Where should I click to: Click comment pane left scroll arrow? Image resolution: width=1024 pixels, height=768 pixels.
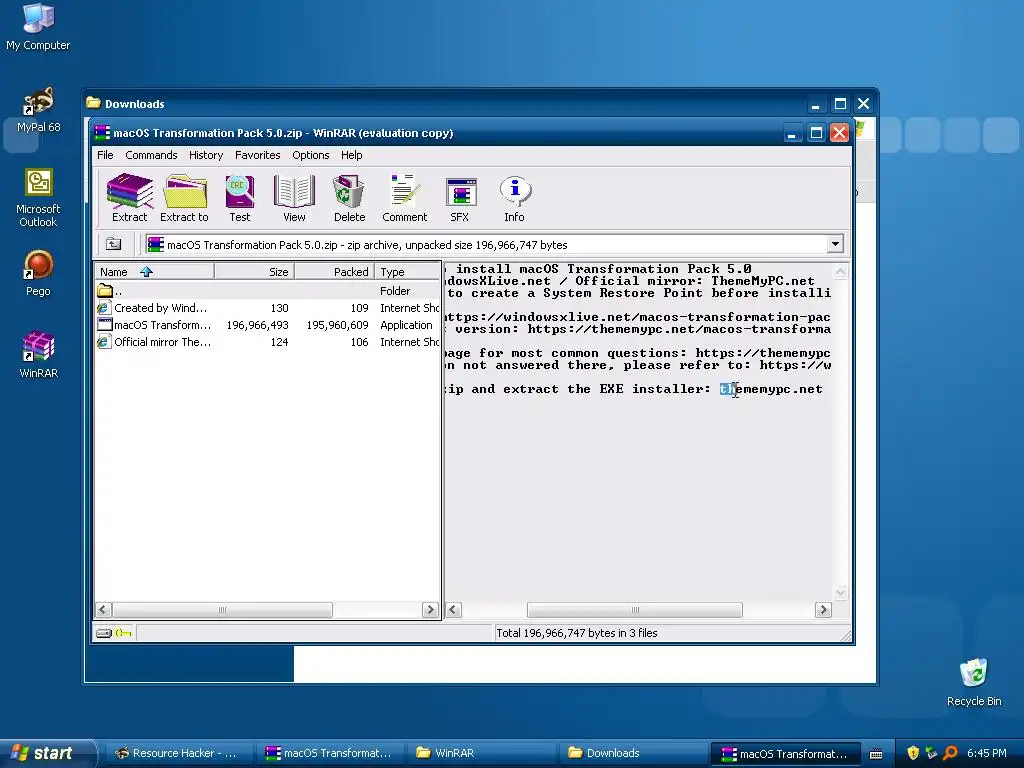[x=453, y=610]
